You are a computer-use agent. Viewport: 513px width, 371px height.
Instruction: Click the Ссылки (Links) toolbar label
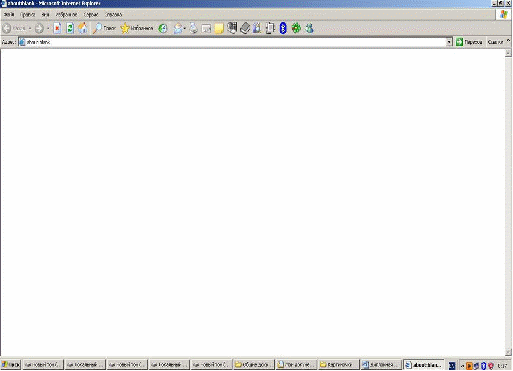pyautogui.click(x=495, y=42)
